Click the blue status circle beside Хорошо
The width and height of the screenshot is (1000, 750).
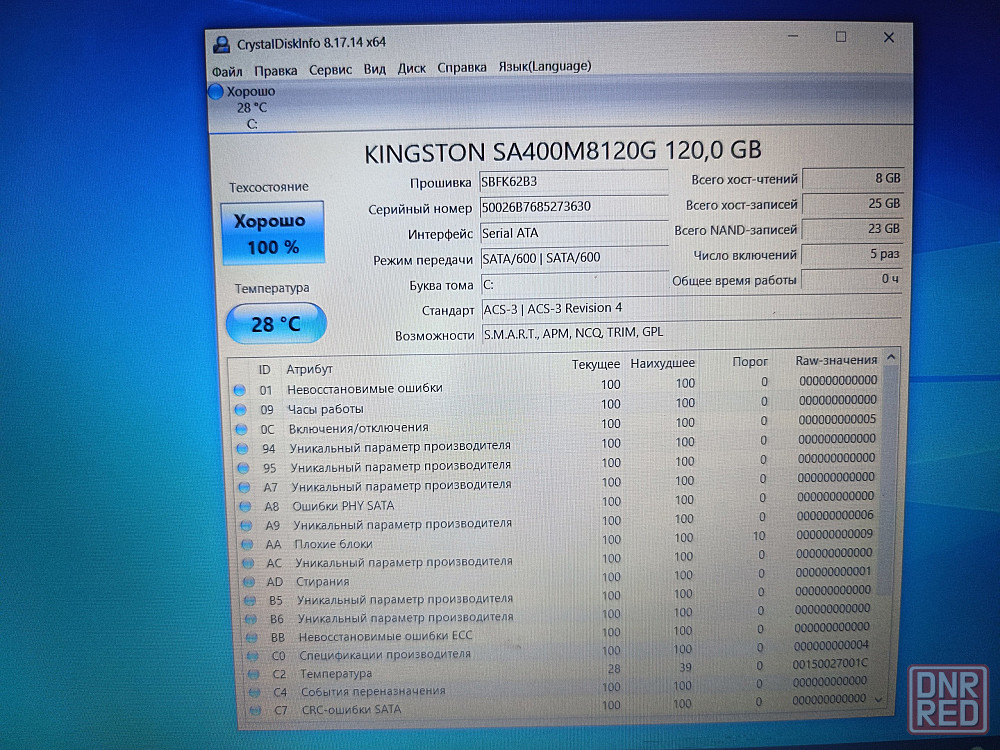216,92
